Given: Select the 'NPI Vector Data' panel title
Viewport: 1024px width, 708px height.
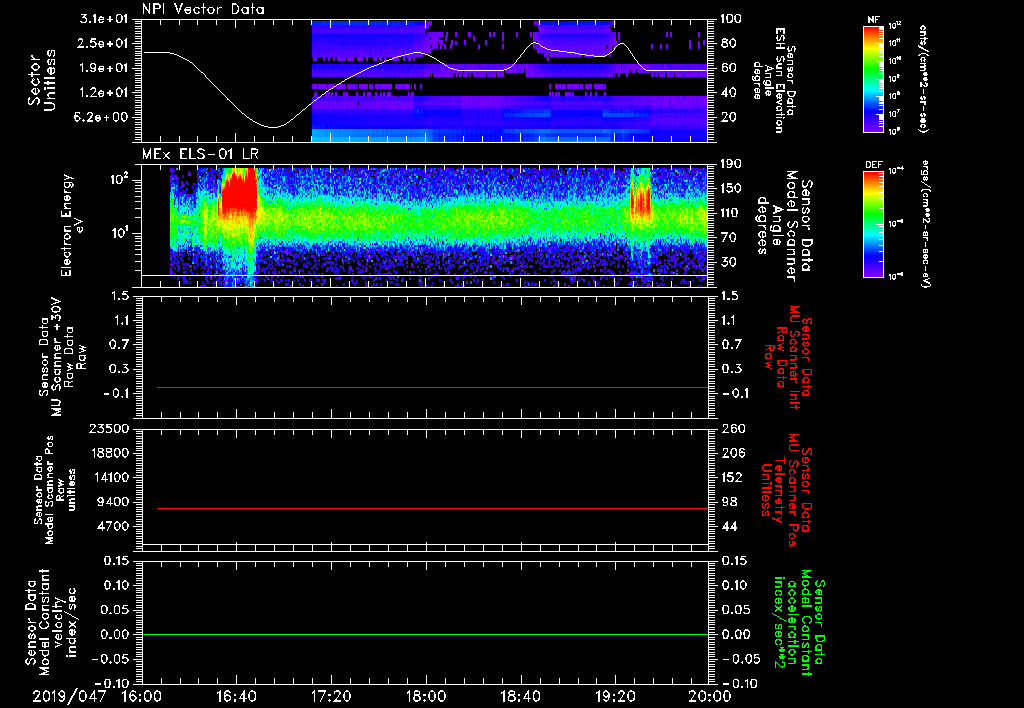Looking at the screenshot, I should point(203,9).
